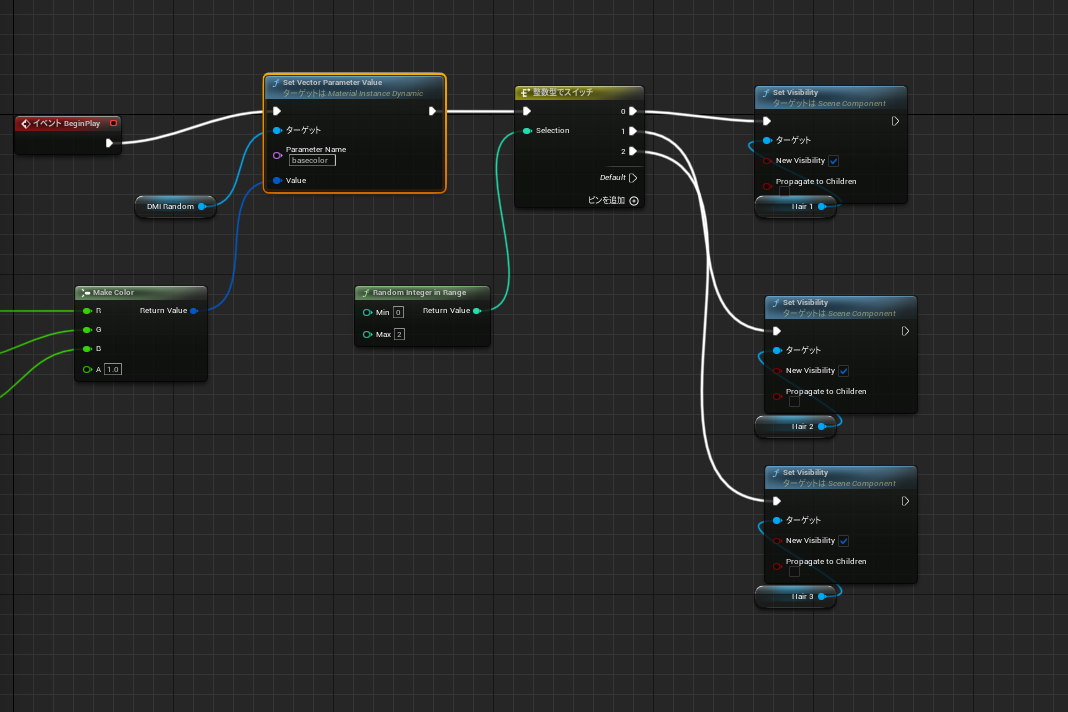The image size is (1068, 712).
Task: Click the Hair 3 variable output pin
Action: point(822,597)
